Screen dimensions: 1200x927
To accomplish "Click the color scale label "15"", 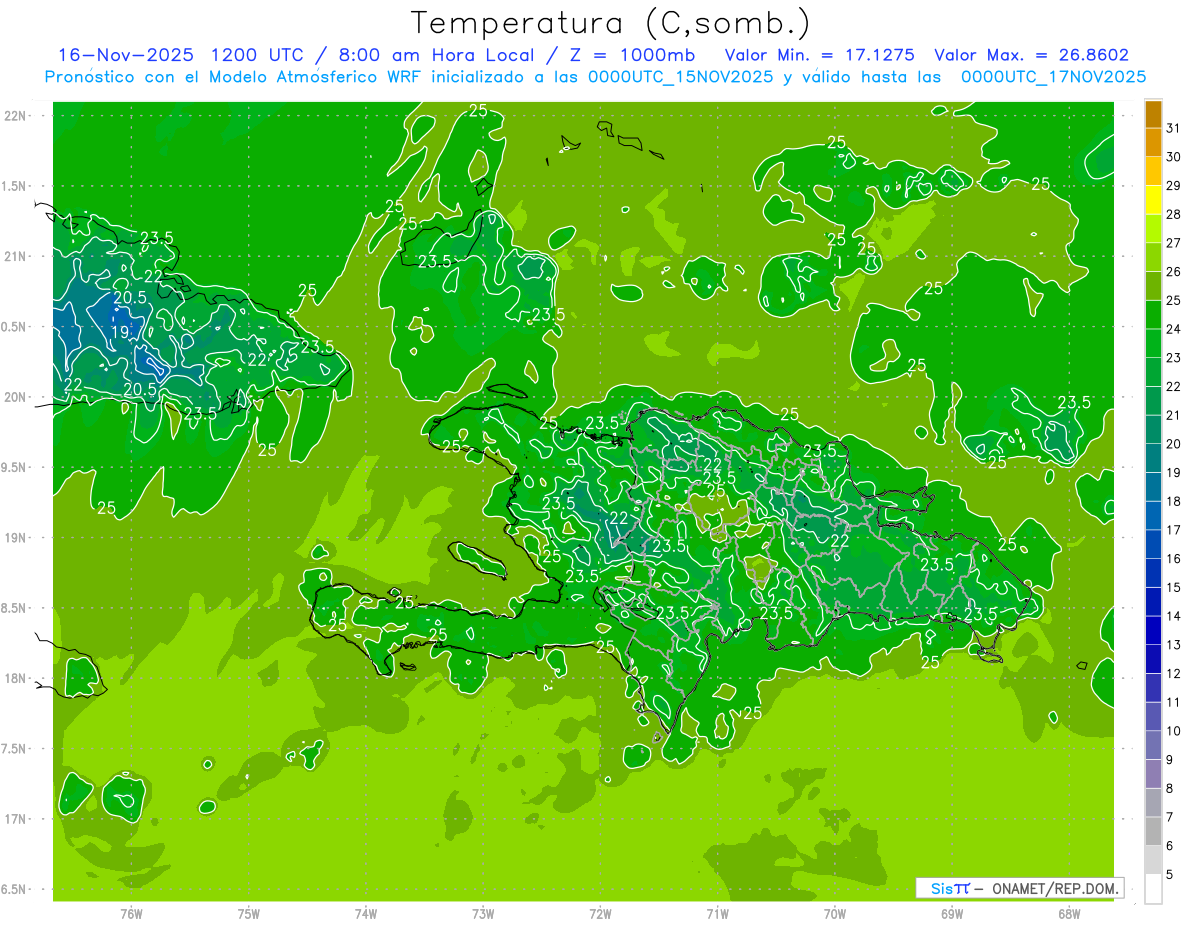I will [1173, 587].
